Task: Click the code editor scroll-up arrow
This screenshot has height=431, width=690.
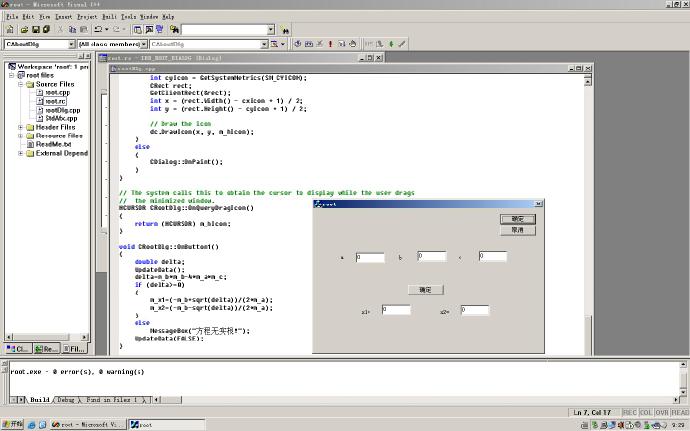Action: [x=587, y=81]
